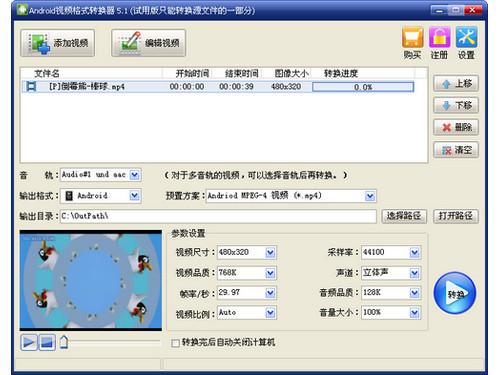The image size is (500, 375).
Task: Move selected file up with 上移
Action: 456,83
